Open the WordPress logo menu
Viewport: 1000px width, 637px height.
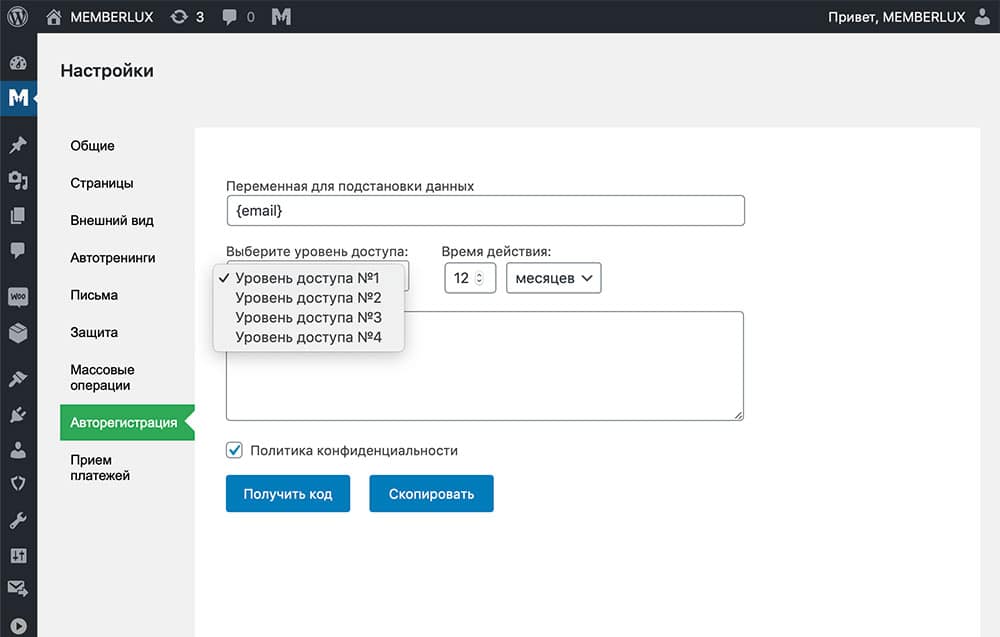18,17
